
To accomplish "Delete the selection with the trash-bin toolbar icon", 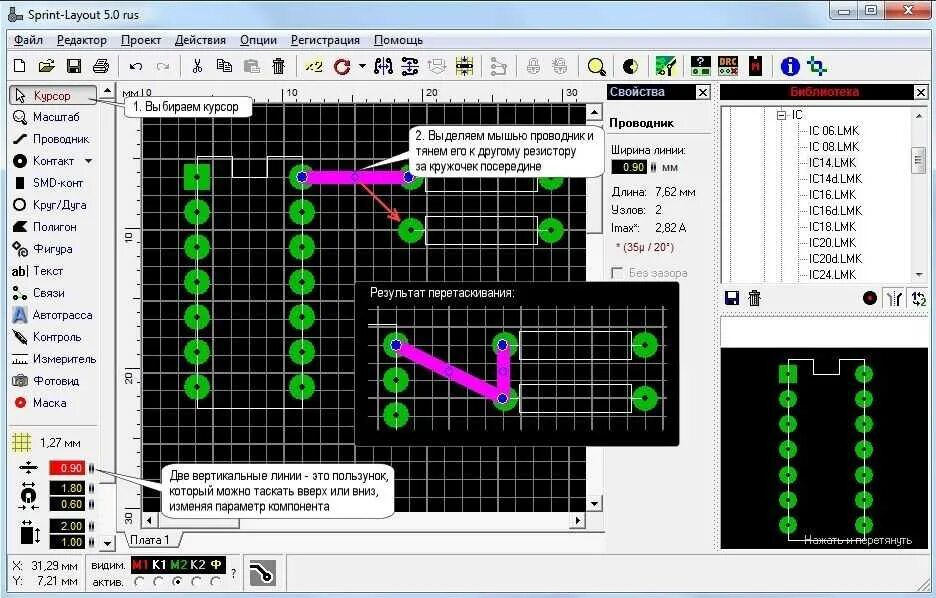I will pyautogui.click(x=278, y=66).
